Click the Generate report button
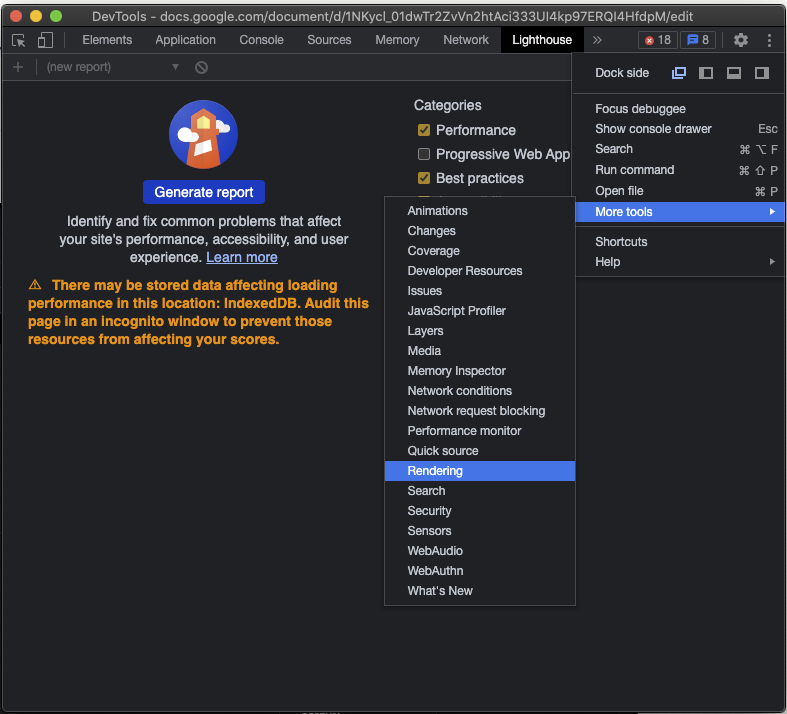This screenshot has width=787, height=714. coord(204,192)
